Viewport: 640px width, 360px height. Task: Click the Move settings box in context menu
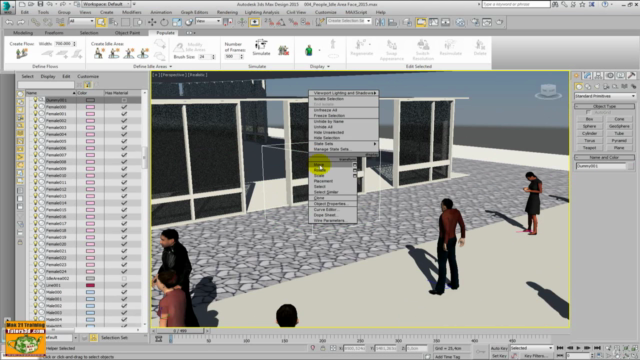click(354, 165)
